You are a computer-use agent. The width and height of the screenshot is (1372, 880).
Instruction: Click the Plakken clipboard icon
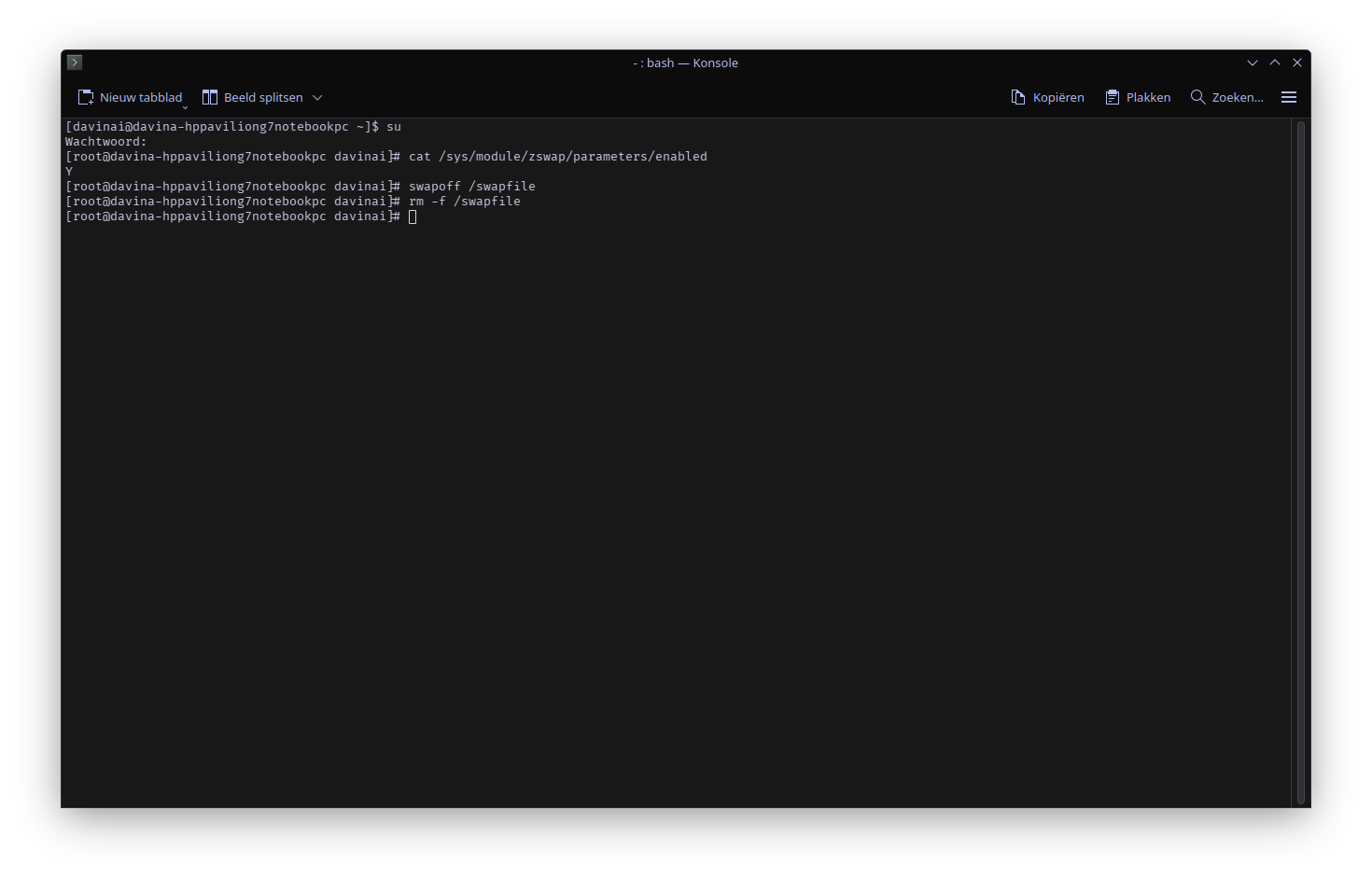tap(1113, 97)
